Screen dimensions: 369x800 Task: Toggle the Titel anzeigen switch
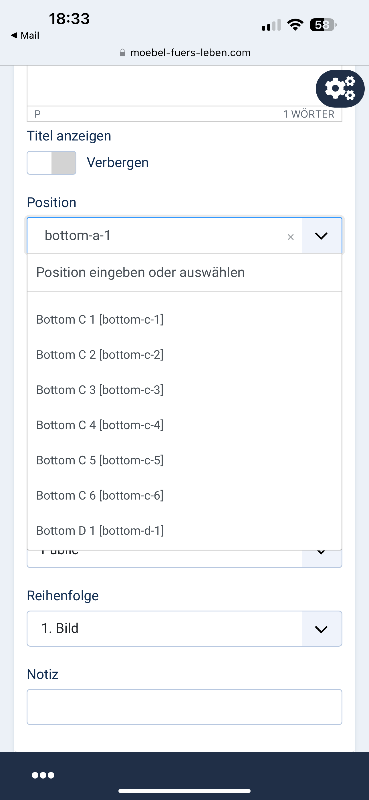point(52,163)
